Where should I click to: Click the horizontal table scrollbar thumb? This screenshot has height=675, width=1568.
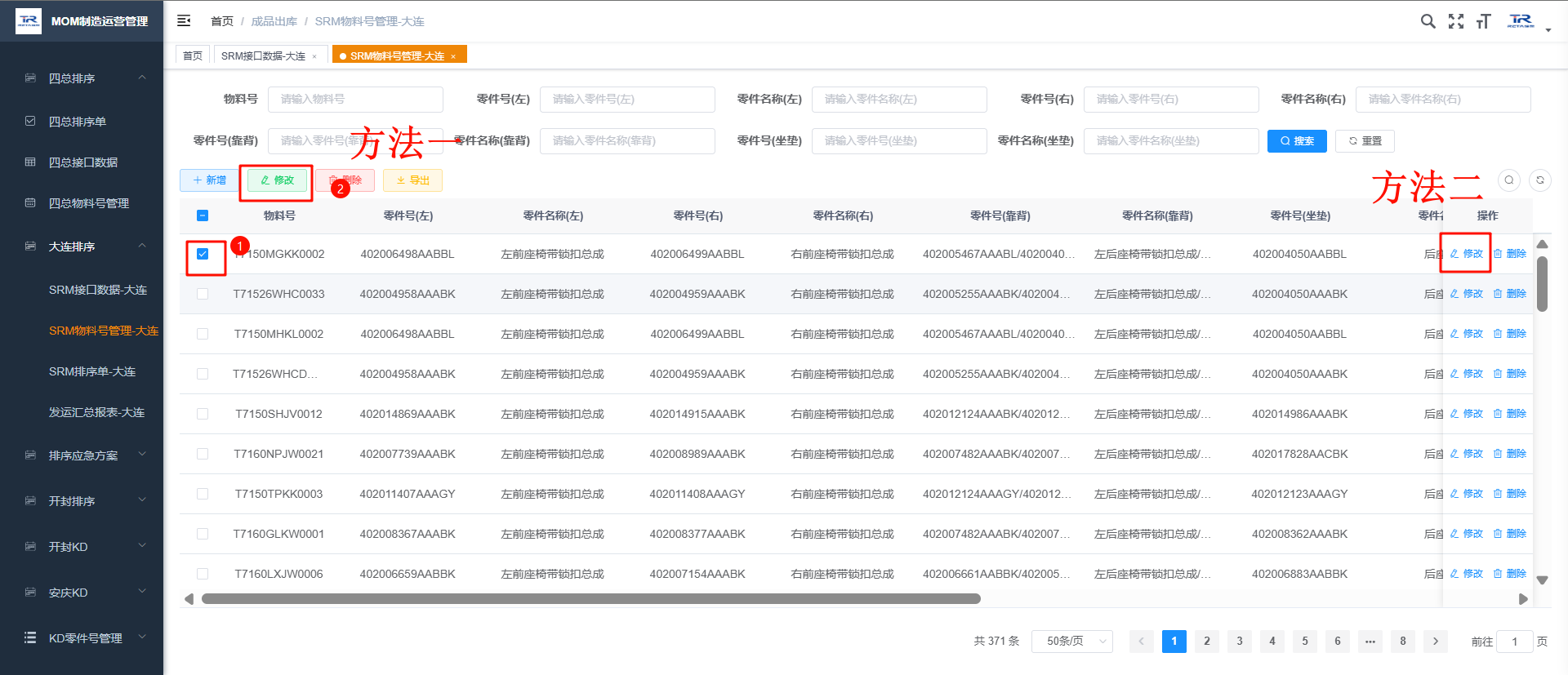pos(590,598)
